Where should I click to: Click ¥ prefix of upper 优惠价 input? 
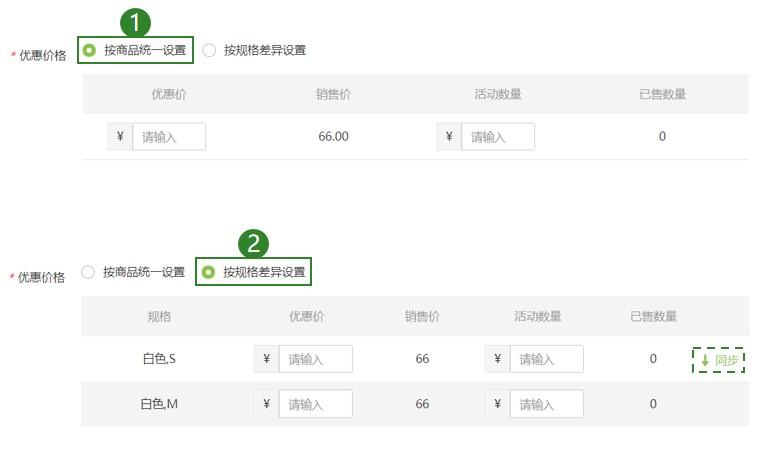[x=120, y=136]
